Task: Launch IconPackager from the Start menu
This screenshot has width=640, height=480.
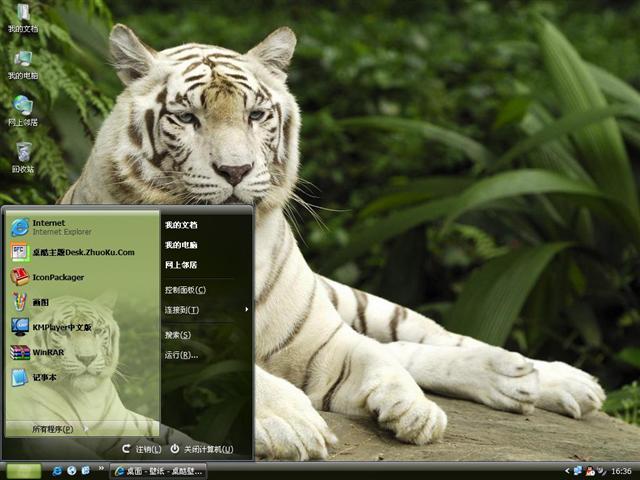Action: 58,277
